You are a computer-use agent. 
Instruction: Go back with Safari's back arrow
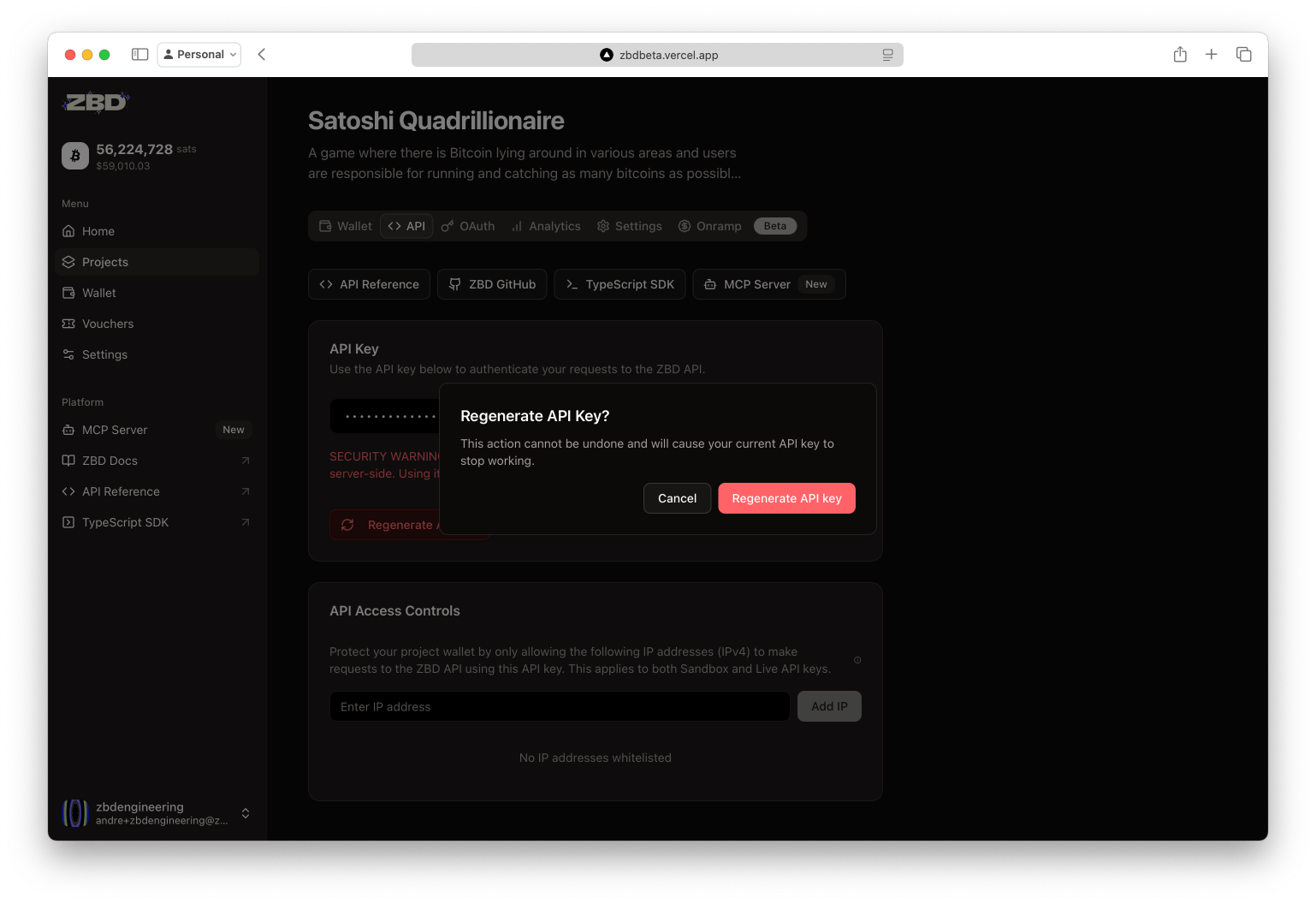click(x=262, y=55)
